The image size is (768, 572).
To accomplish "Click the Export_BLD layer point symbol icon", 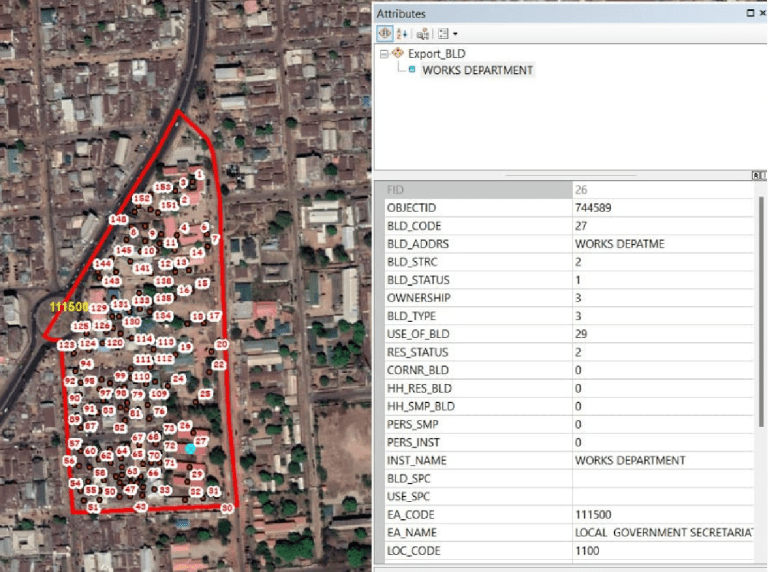I will (x=398, y=53).
